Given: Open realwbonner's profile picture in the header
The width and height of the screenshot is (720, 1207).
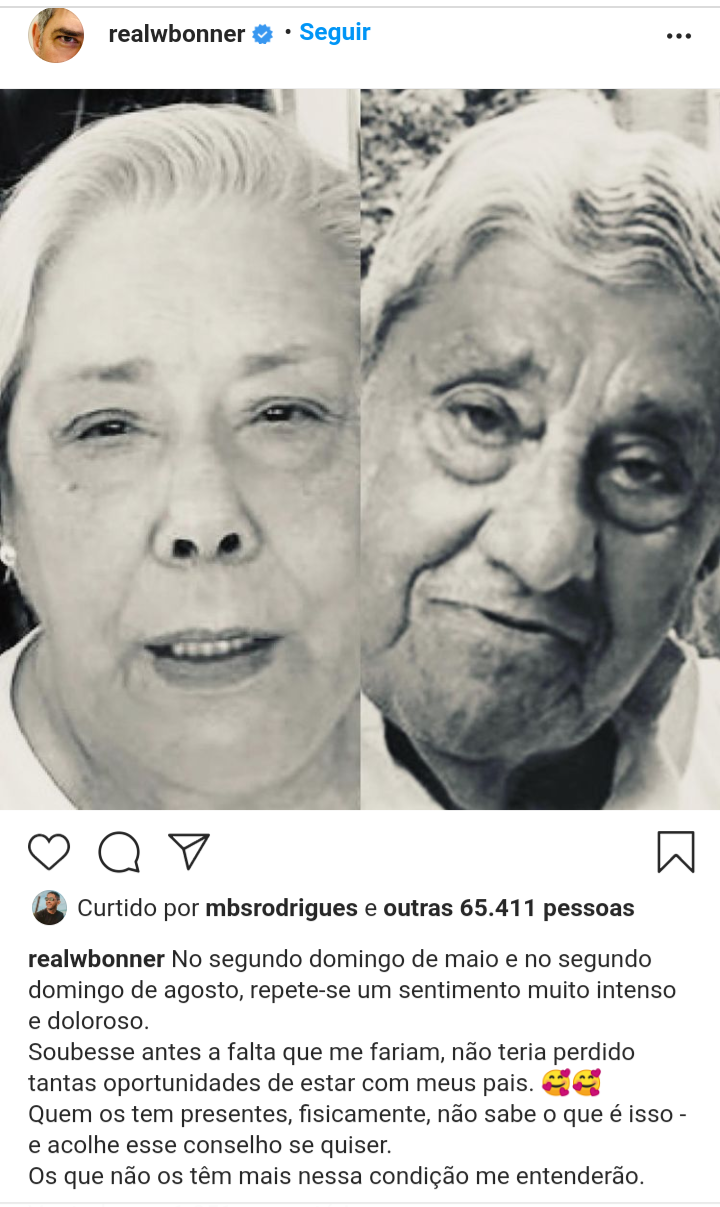Looking at the screenshot, I should tap(56, 36).
